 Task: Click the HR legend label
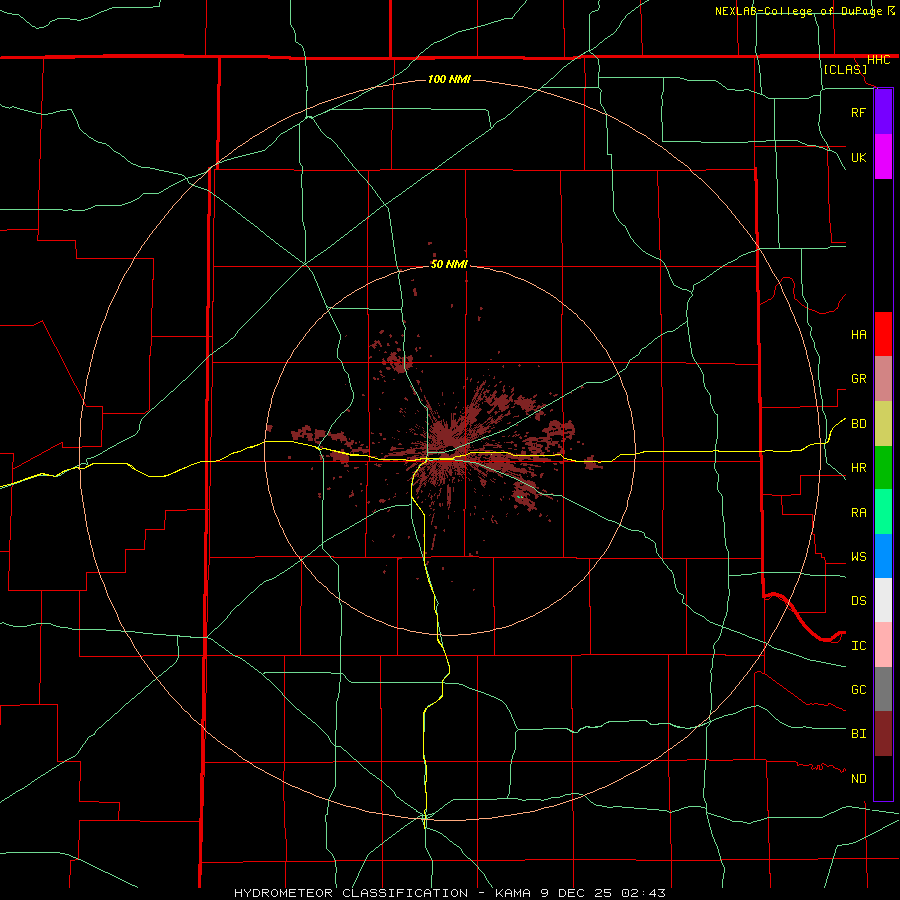point(858,468)
